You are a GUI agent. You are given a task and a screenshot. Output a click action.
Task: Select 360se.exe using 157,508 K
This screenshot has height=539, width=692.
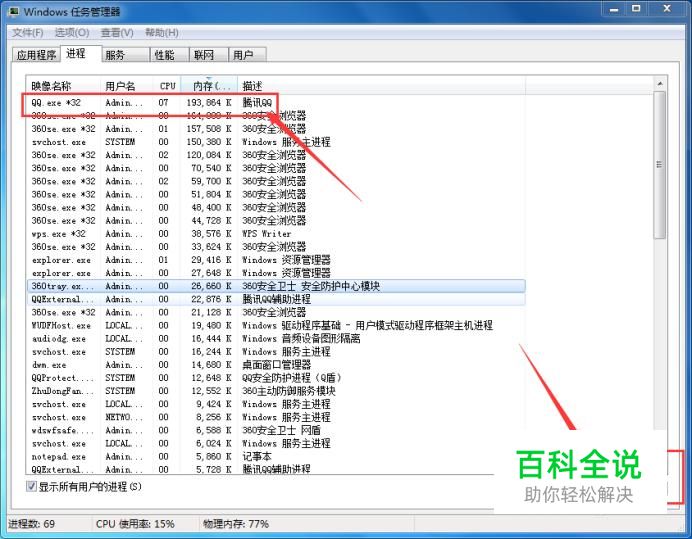276,129
